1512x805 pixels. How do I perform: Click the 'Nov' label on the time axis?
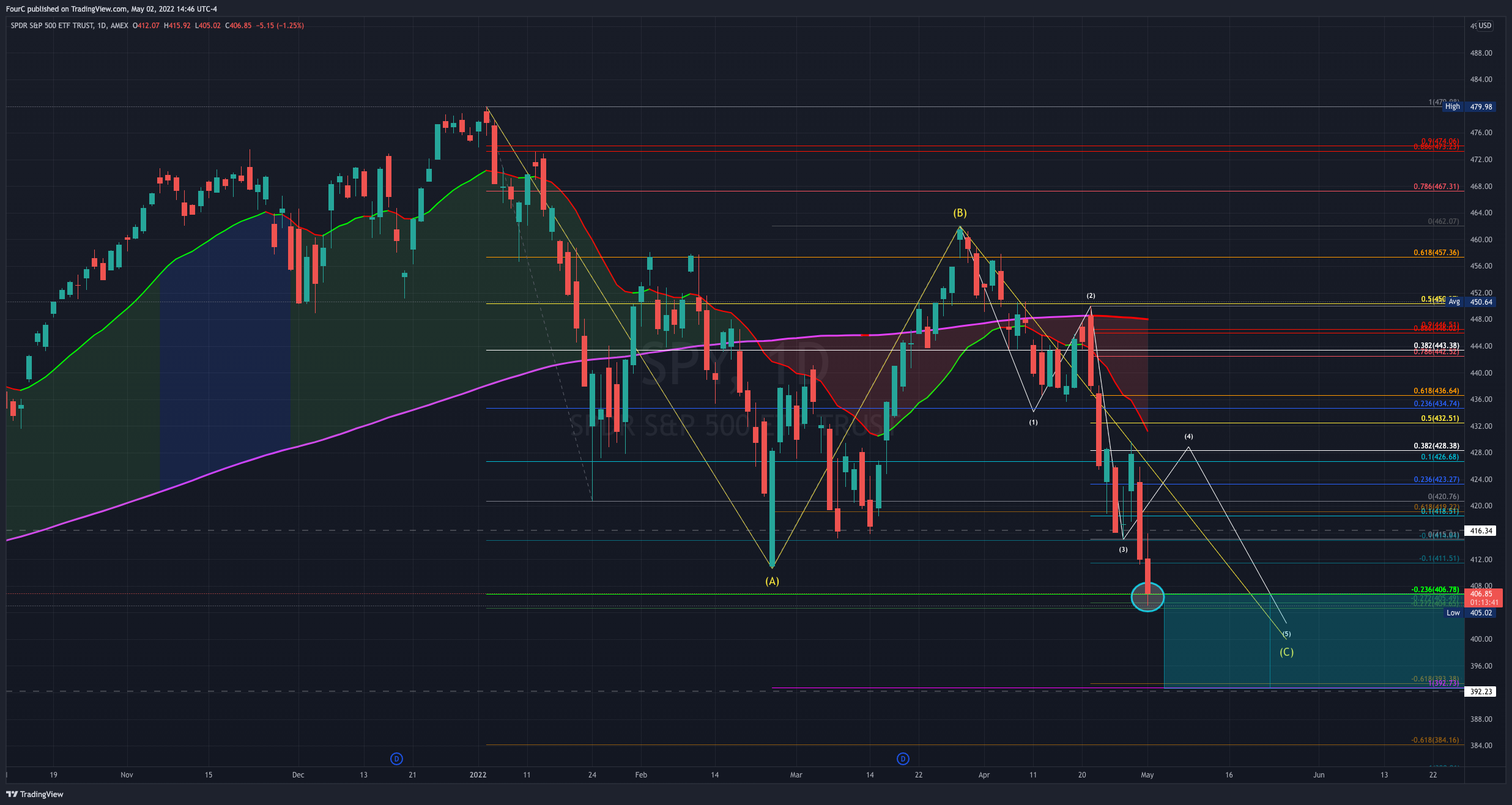[x=127, y=775]
